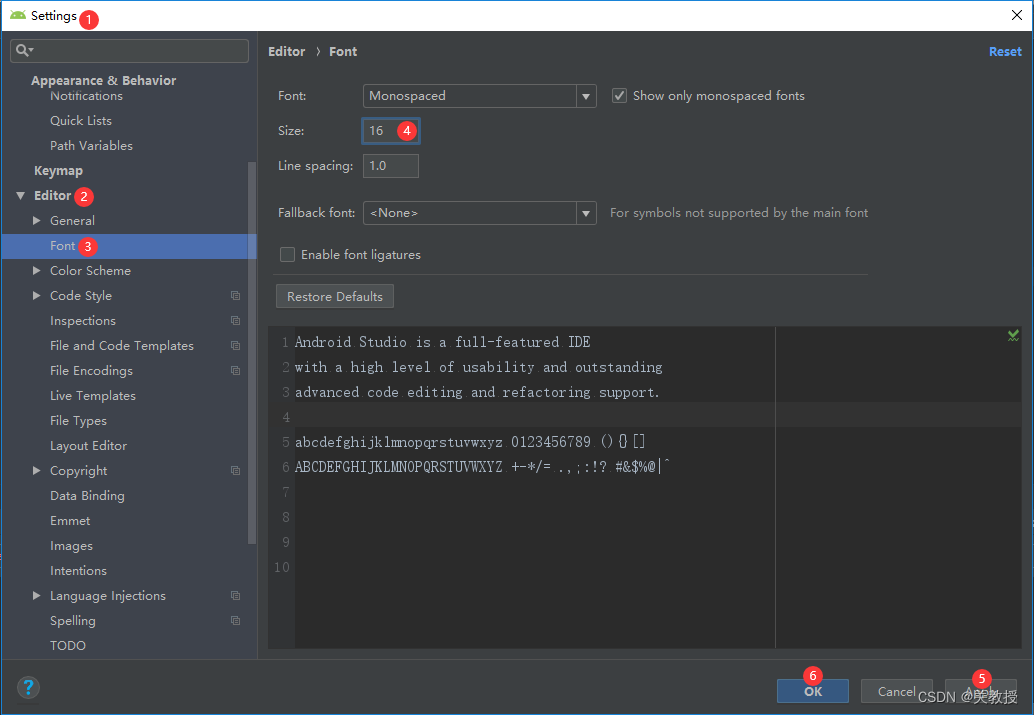
Task: Open Spelling settings
Action: [73, 621]
